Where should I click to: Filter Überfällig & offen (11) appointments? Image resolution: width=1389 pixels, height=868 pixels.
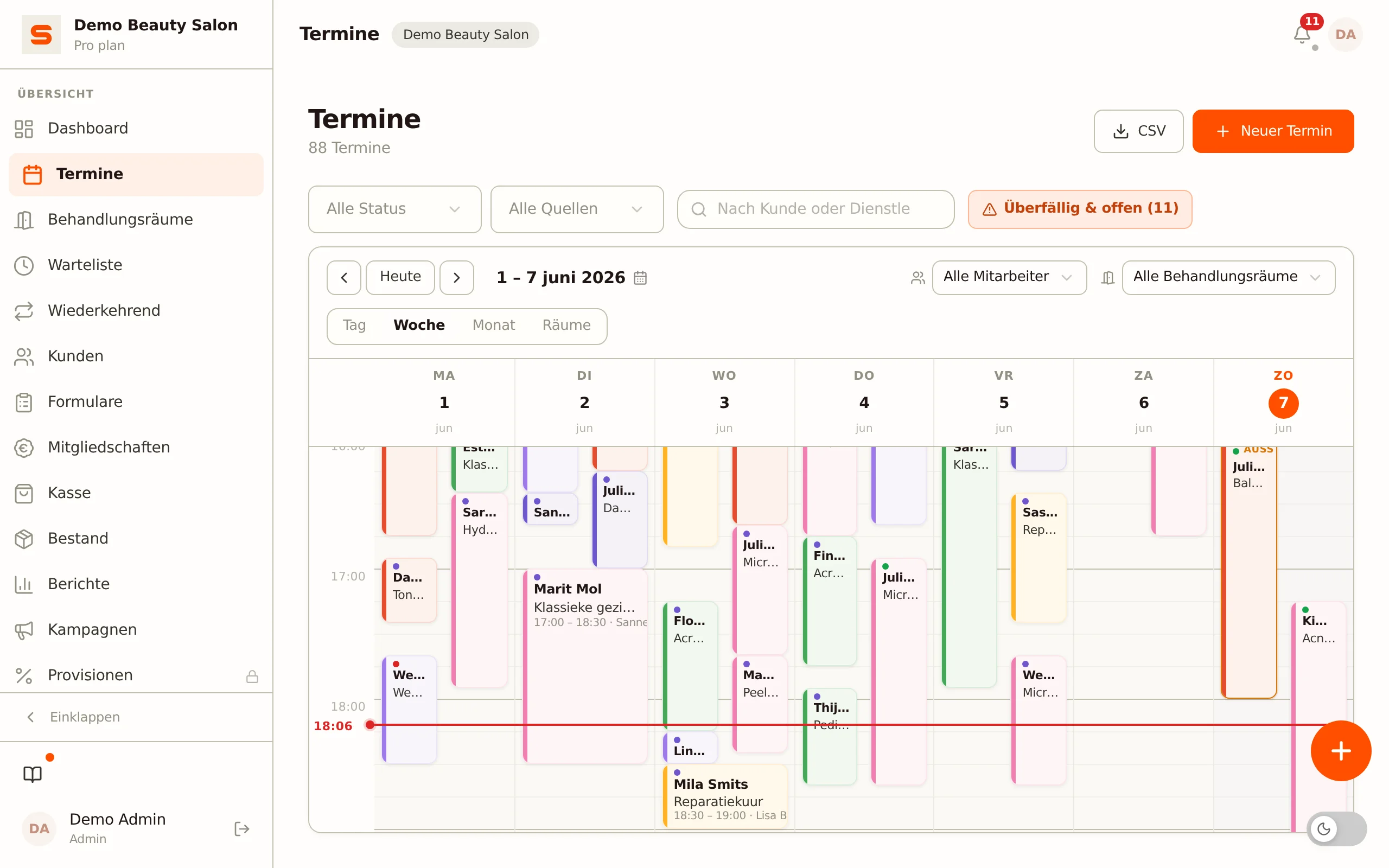coord(1080,209)
